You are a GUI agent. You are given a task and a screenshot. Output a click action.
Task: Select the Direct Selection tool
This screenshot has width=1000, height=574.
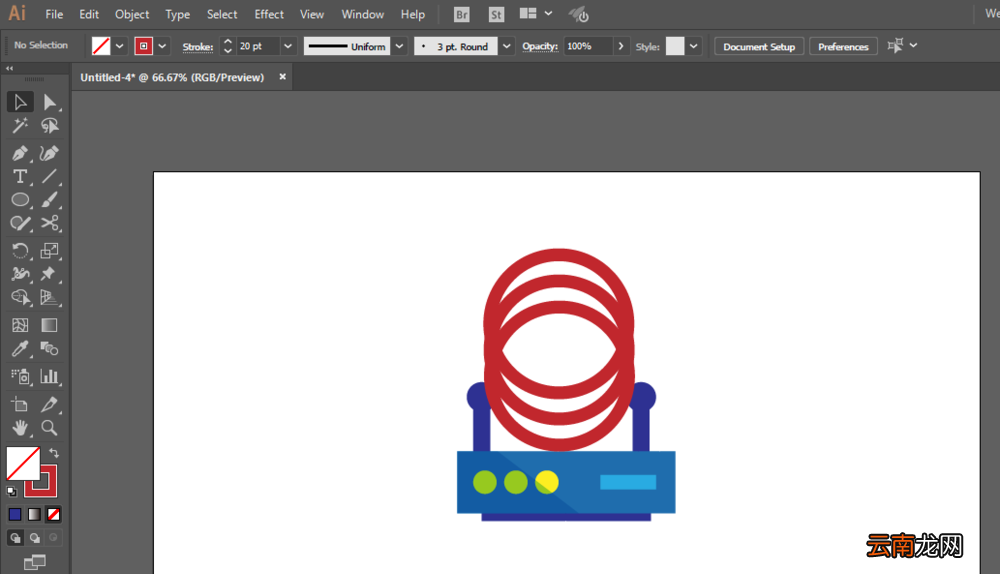coord(50,102)
